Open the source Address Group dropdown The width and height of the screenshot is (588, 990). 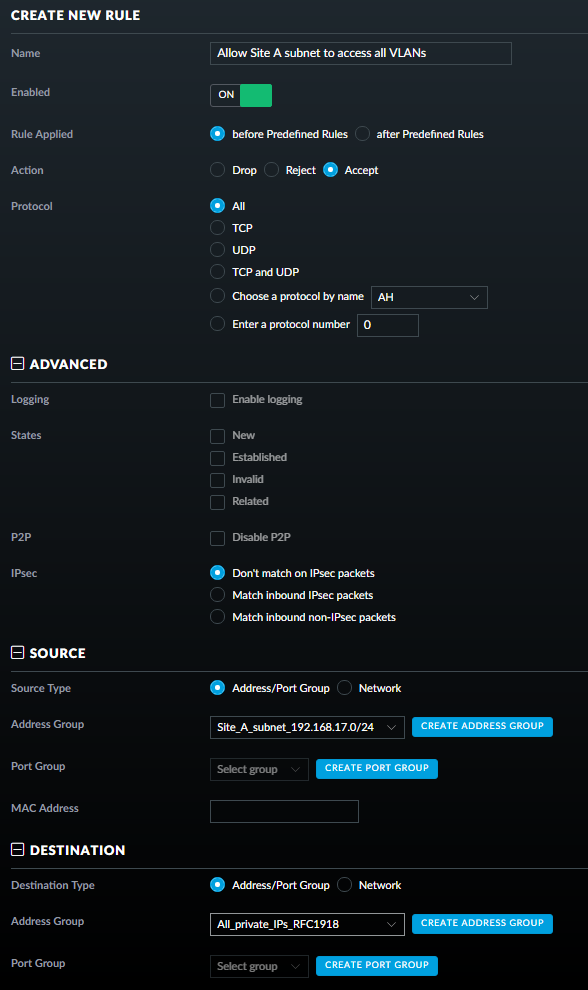click(307, 727)
